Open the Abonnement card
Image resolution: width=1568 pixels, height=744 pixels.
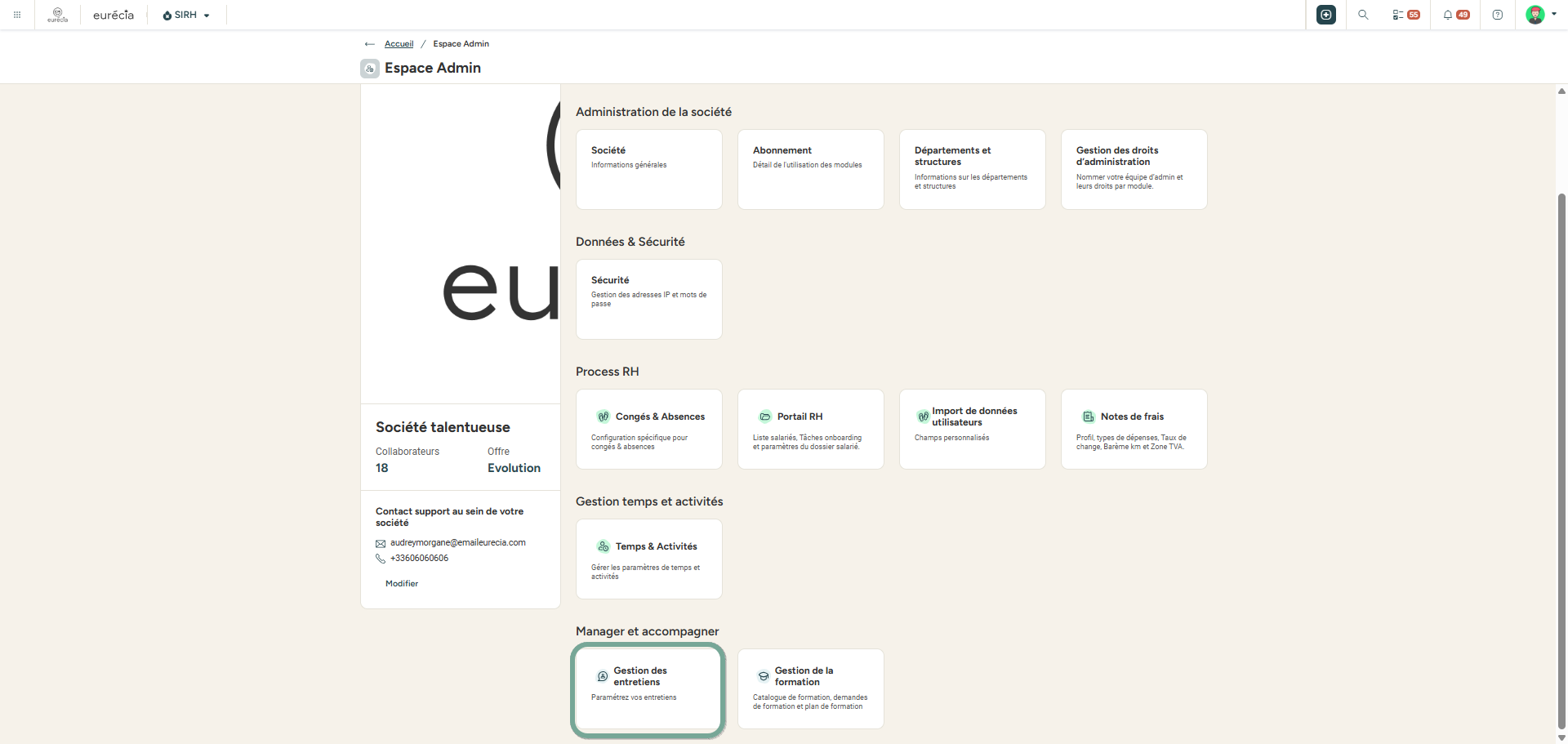(x=811, y=169)
